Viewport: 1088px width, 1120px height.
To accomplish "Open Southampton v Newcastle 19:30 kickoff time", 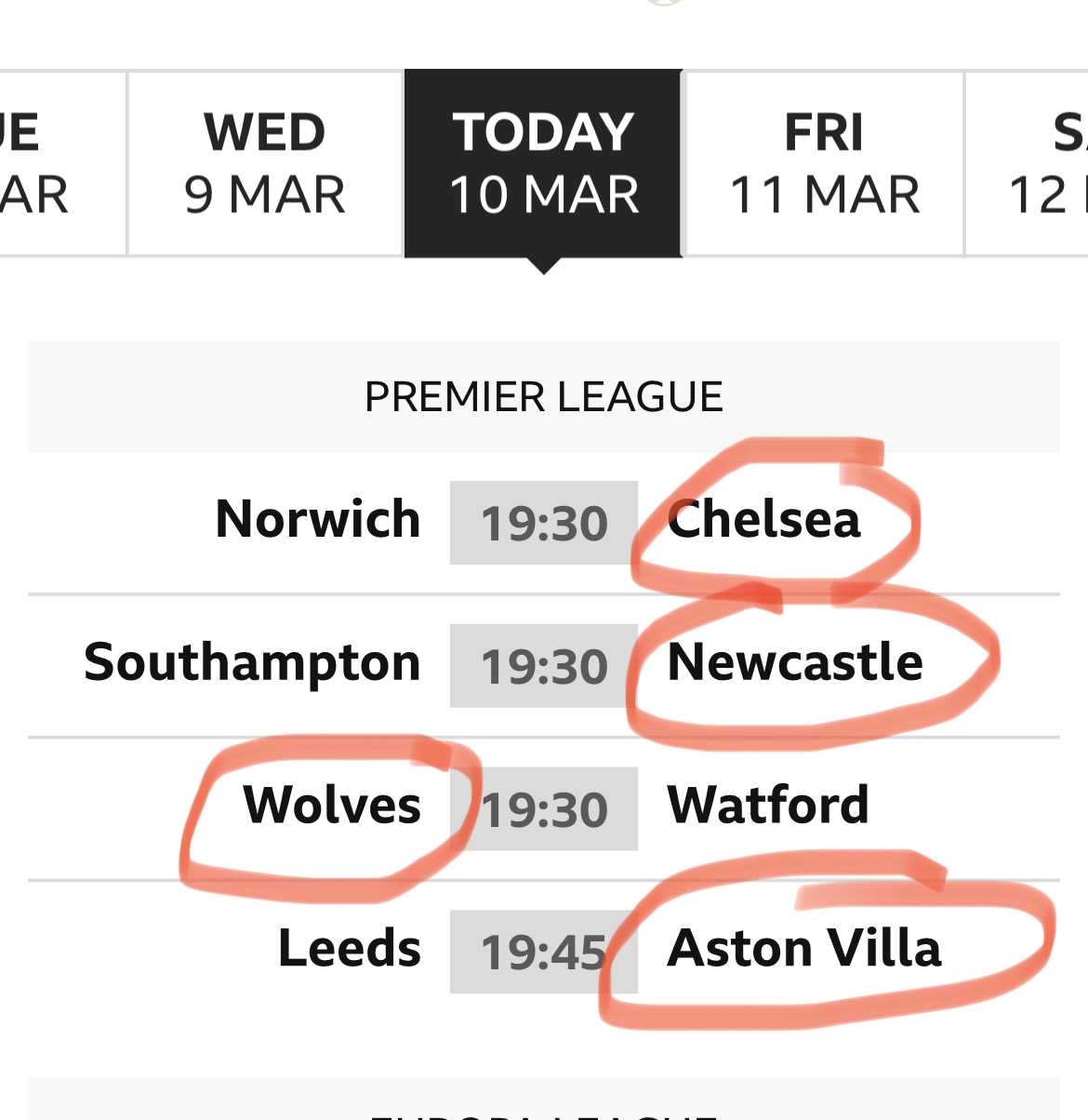I will pos(544,666).
